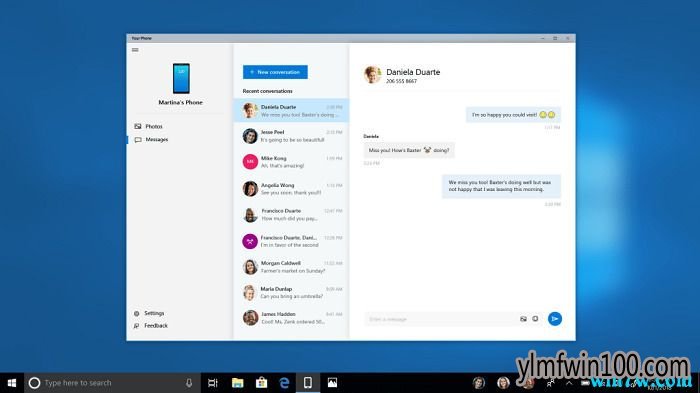The width and height of the screenshot is (700, 393).
Task: Open Francisco Duarte 'How much did you pay' conversation
Action: pos(292,214)
